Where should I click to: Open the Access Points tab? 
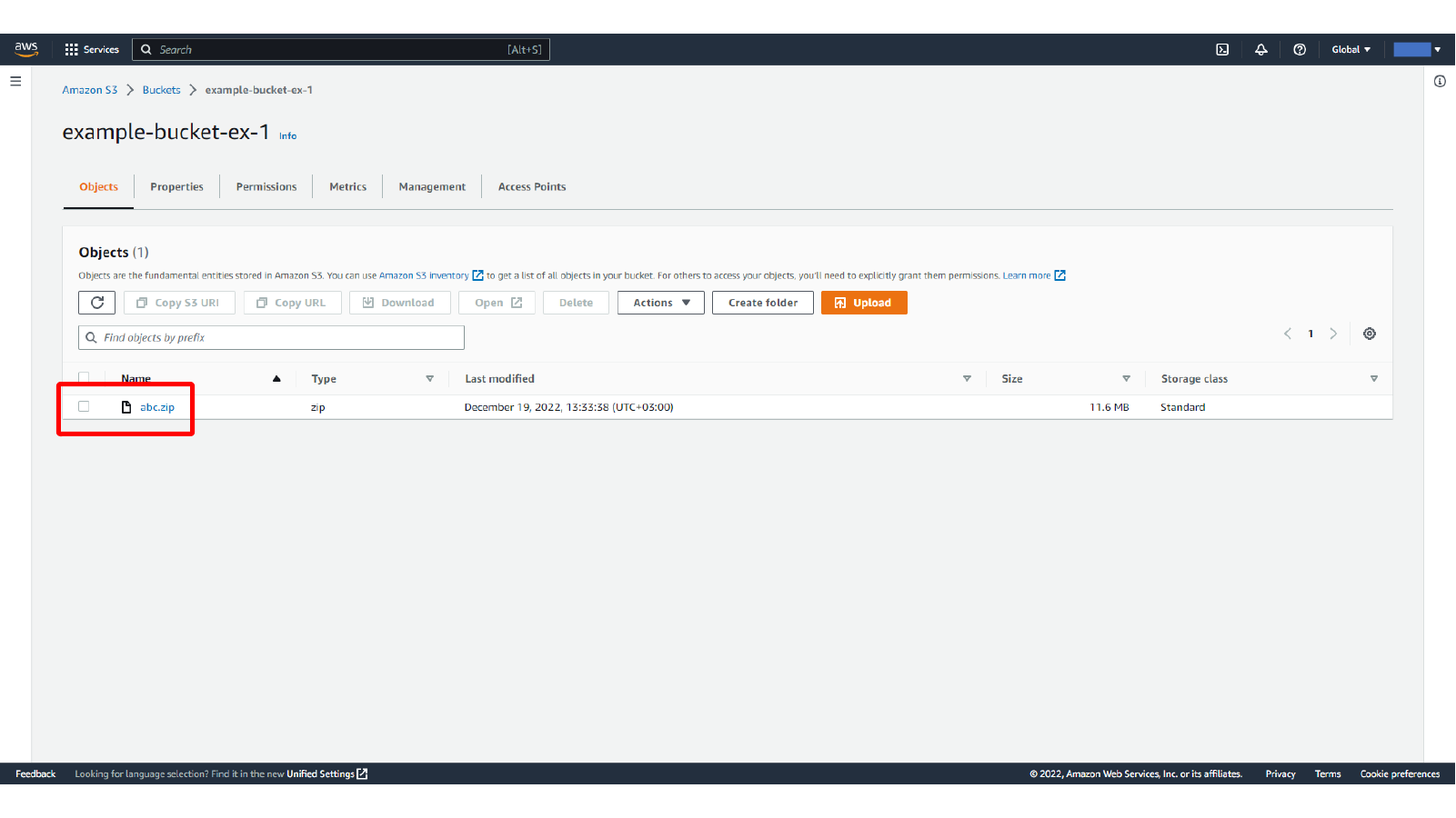[532, 187]
